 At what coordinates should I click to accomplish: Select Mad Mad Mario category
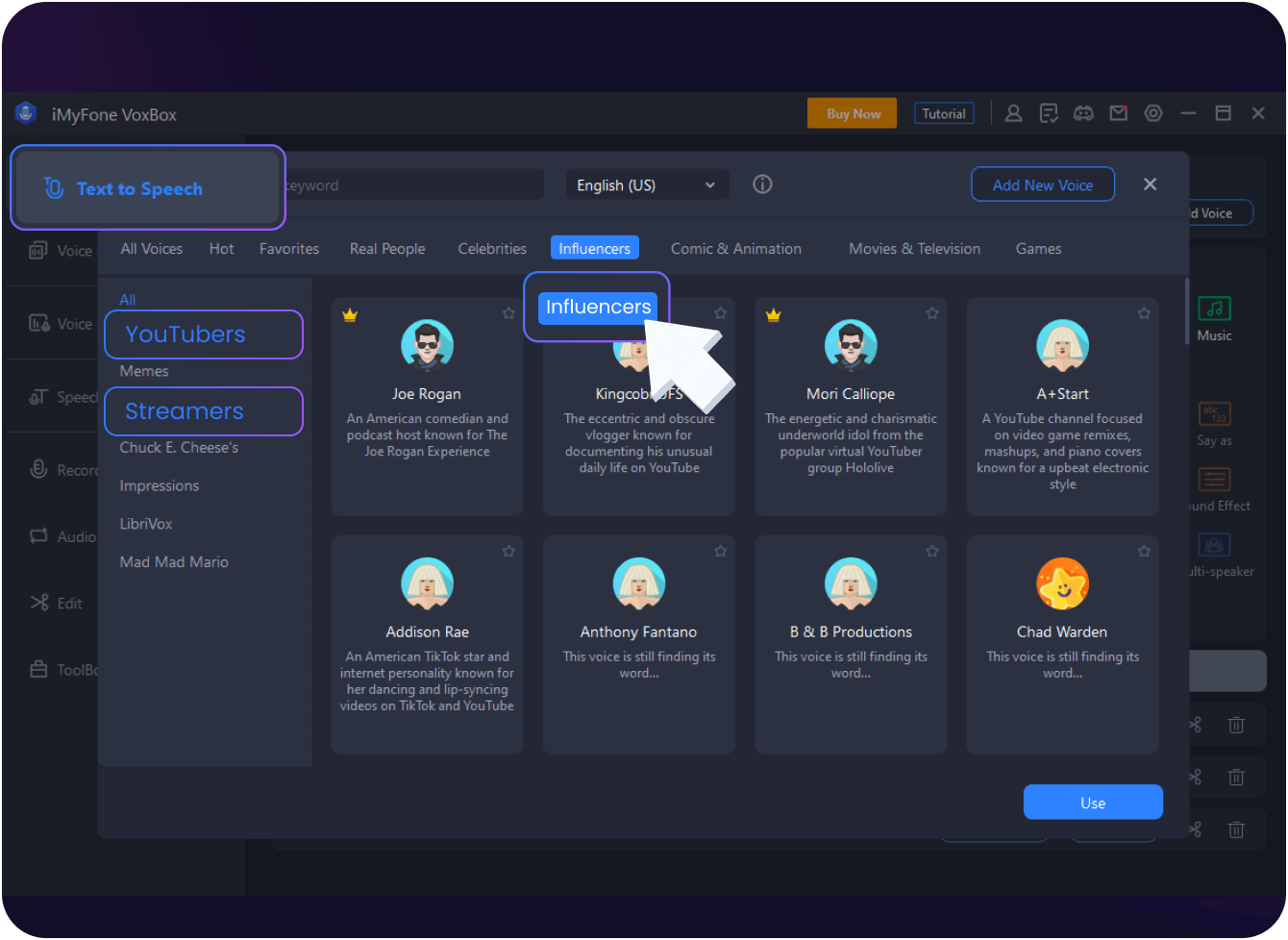point(174,562)
